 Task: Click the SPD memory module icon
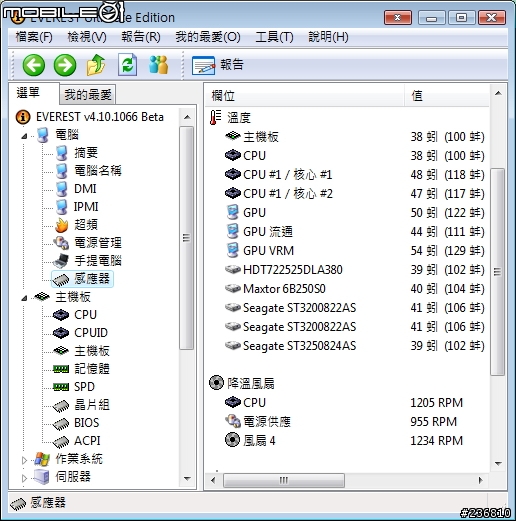click(61, 387)
